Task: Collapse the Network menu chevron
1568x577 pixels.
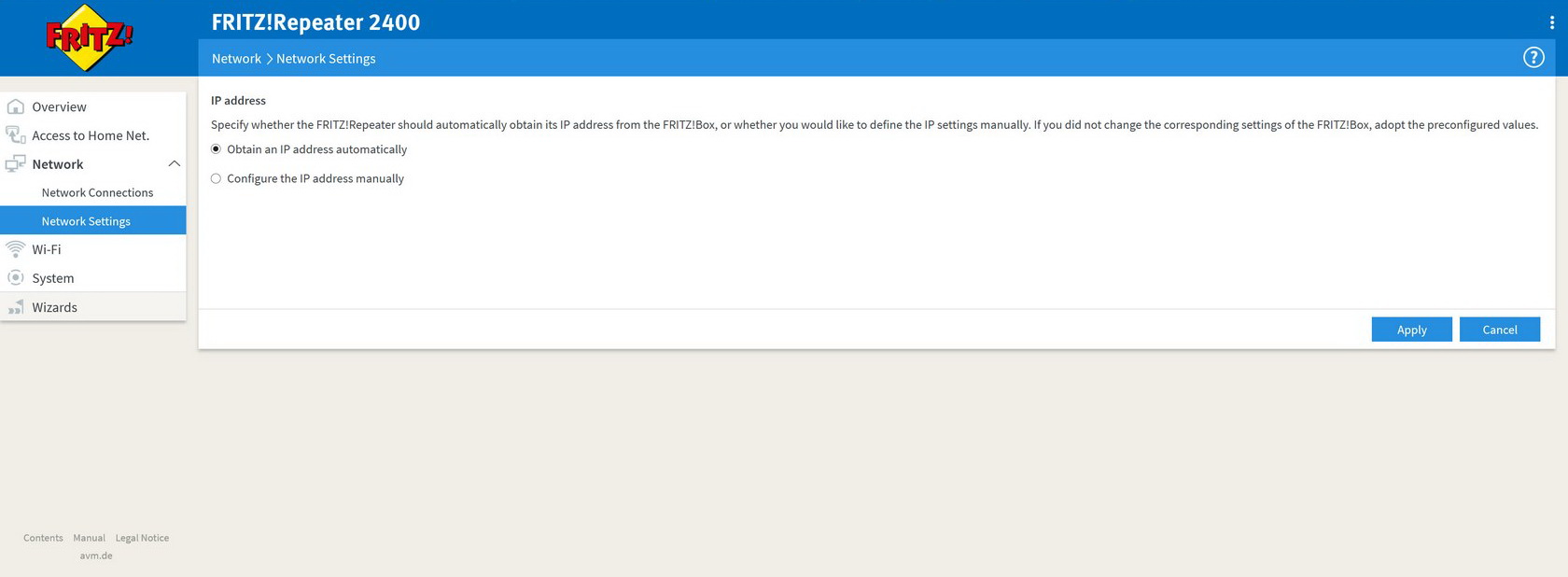Action: click(x=174, y=163)
